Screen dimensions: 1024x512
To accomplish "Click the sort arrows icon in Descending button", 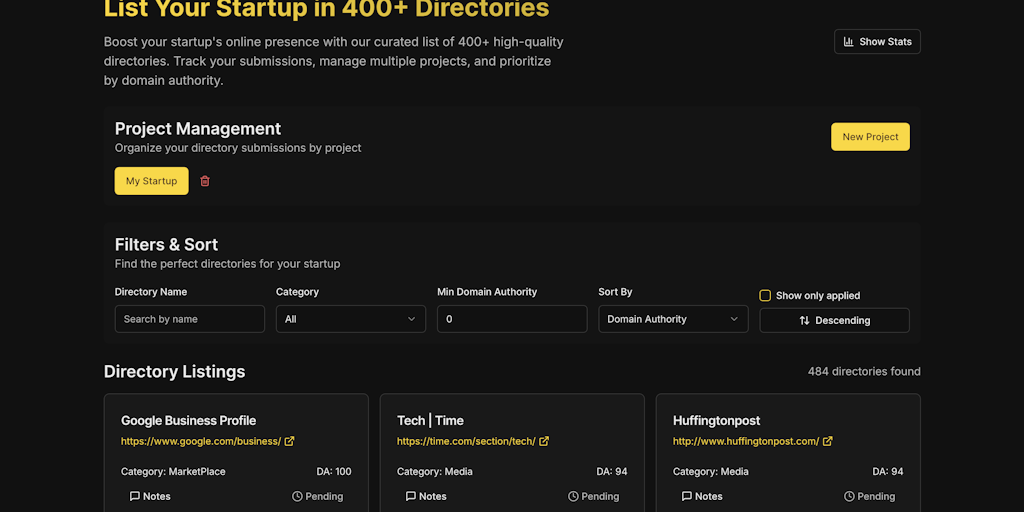I will point(805,321).
